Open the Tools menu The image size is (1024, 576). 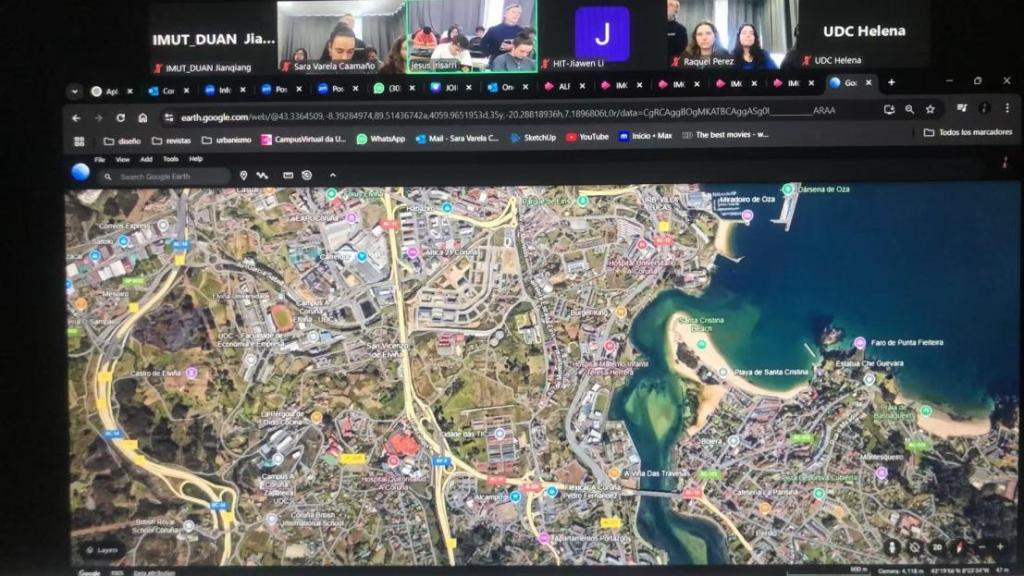coord(171,159)
